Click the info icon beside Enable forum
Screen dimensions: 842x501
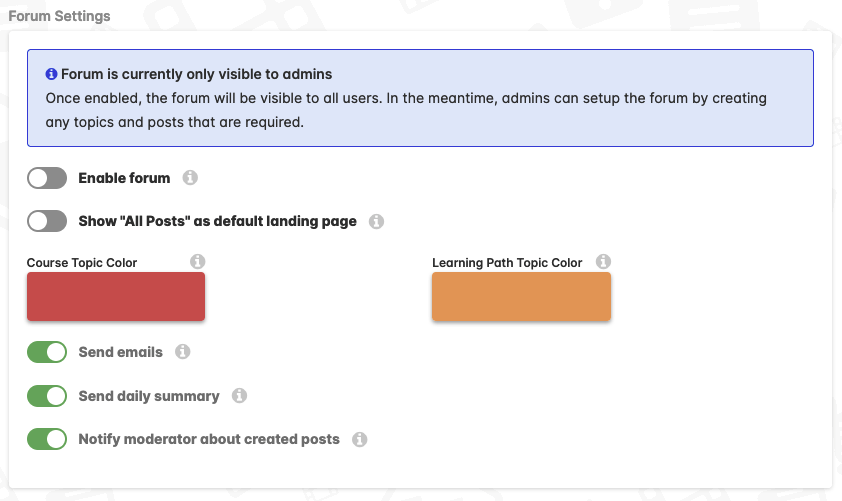click(190, 178)
